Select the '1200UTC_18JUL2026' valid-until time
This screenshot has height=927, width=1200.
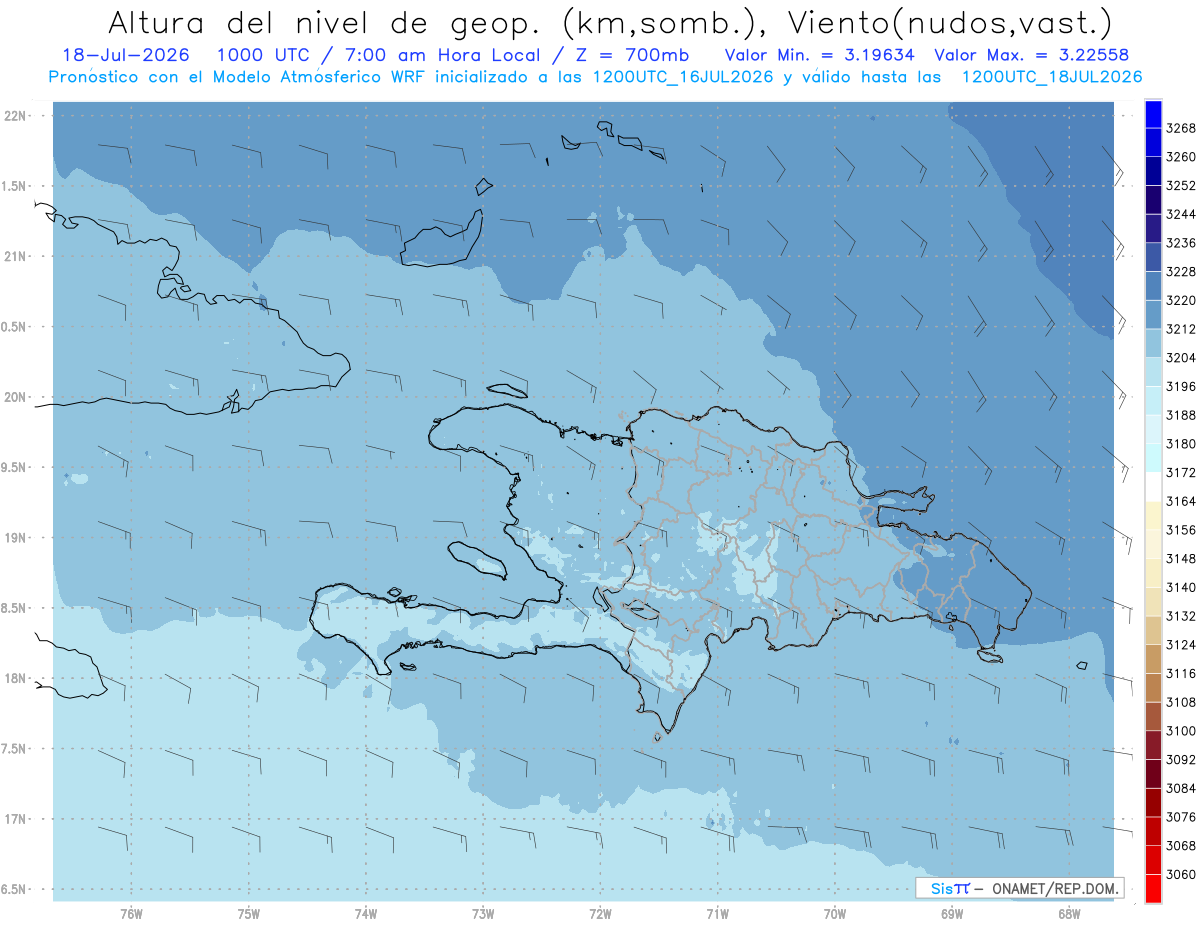pos(1052,77)
